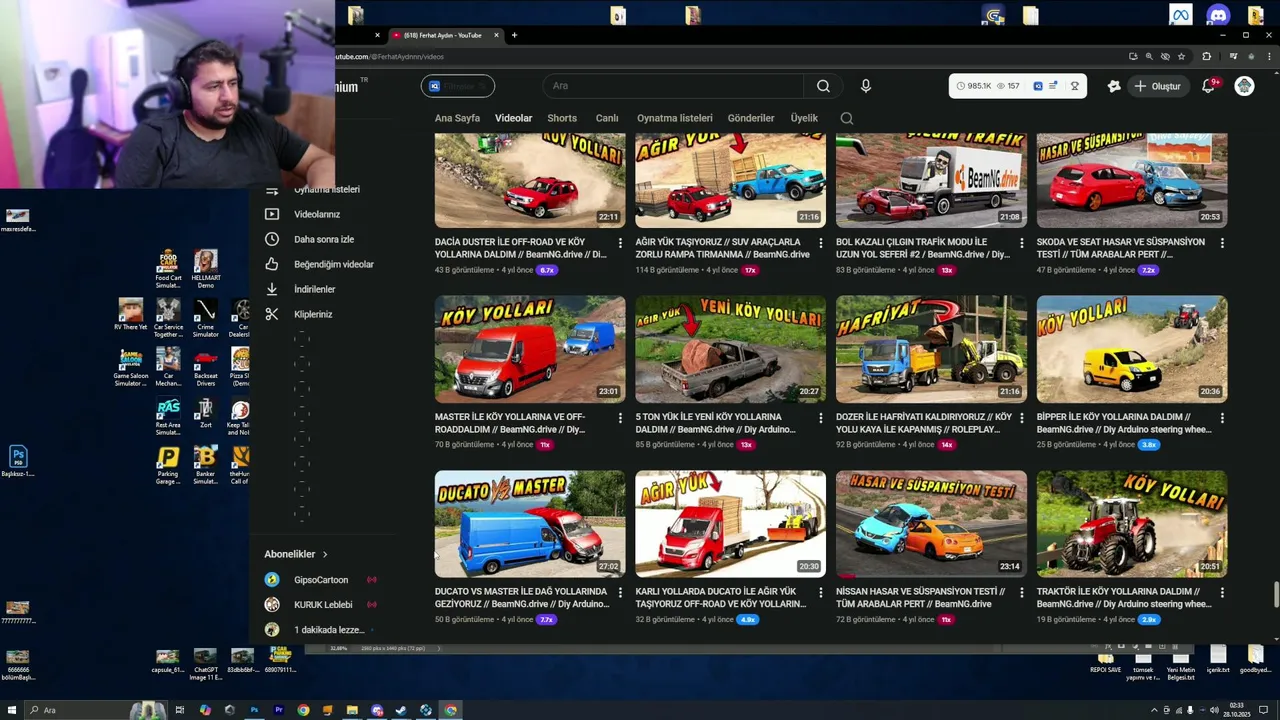Image resolution: width=1280 pixels, height=720 pixels.
Task: Open more options for 5 Ton Yük video
Action: [x=821, y=418]
